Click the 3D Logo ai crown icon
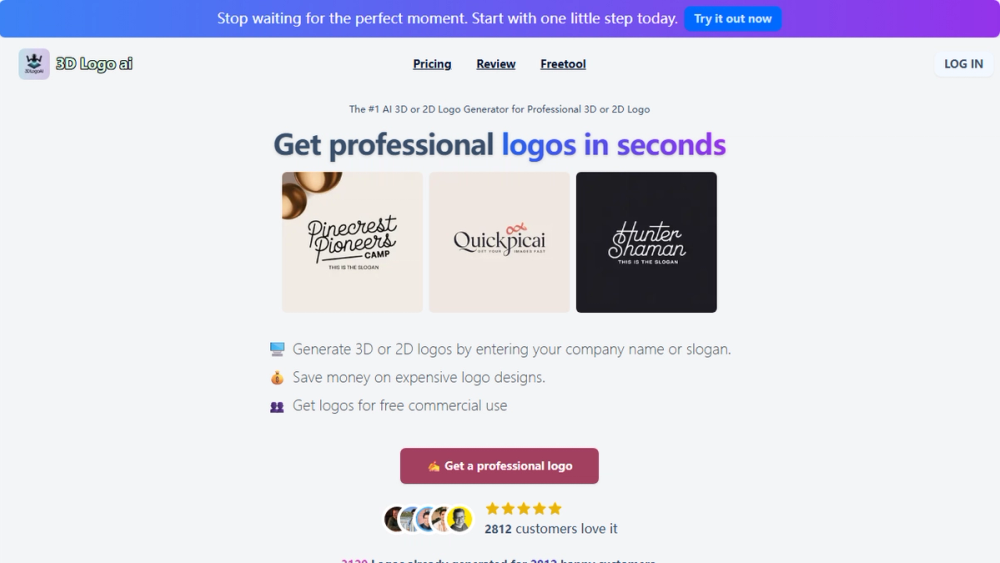This screenshot has height=563, width=1000. tap(34, 64)
